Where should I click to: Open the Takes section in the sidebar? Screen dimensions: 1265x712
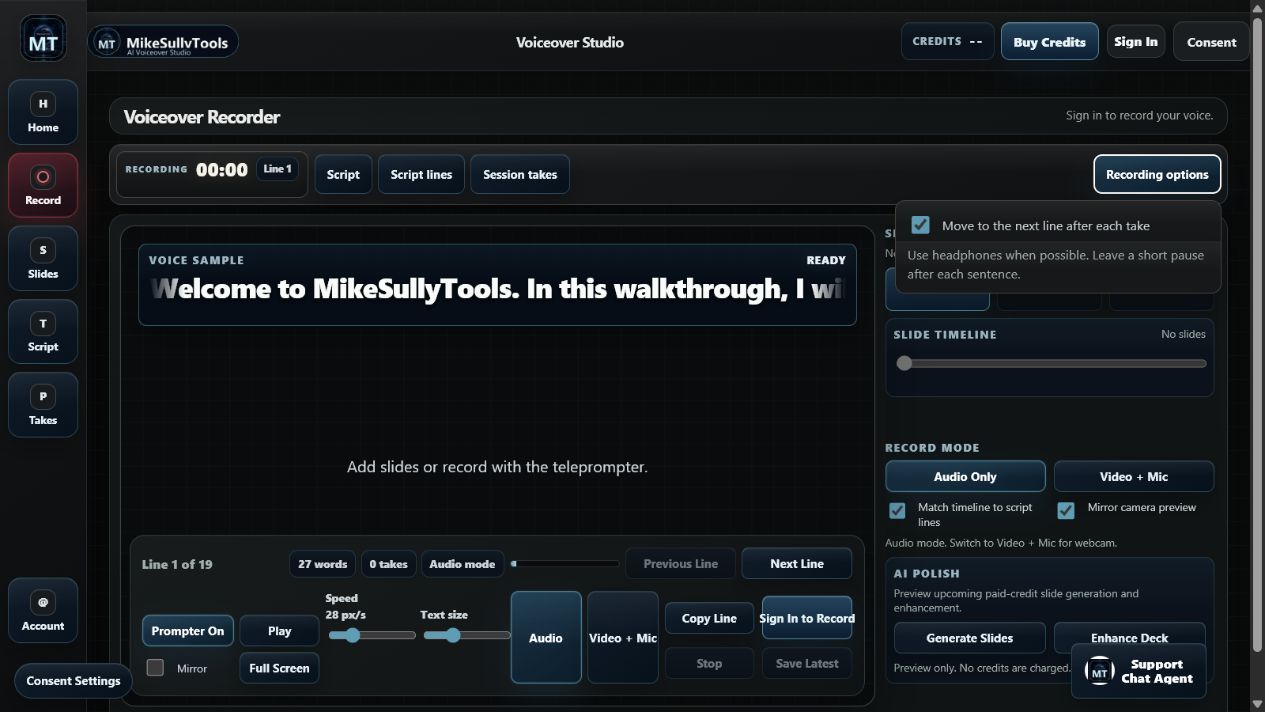(x=43, y=405)
